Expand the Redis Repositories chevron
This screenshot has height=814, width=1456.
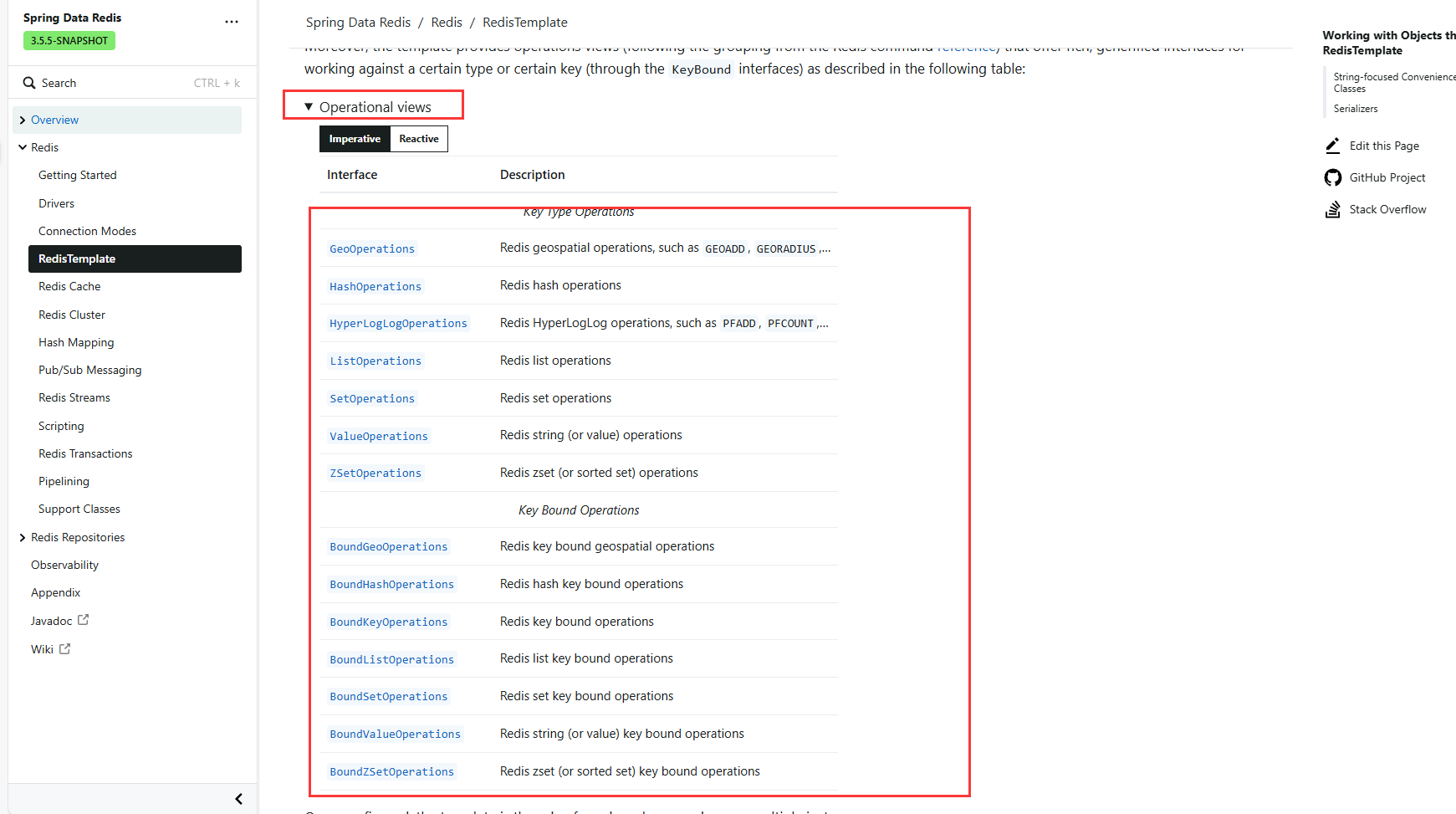pos(23,538)
